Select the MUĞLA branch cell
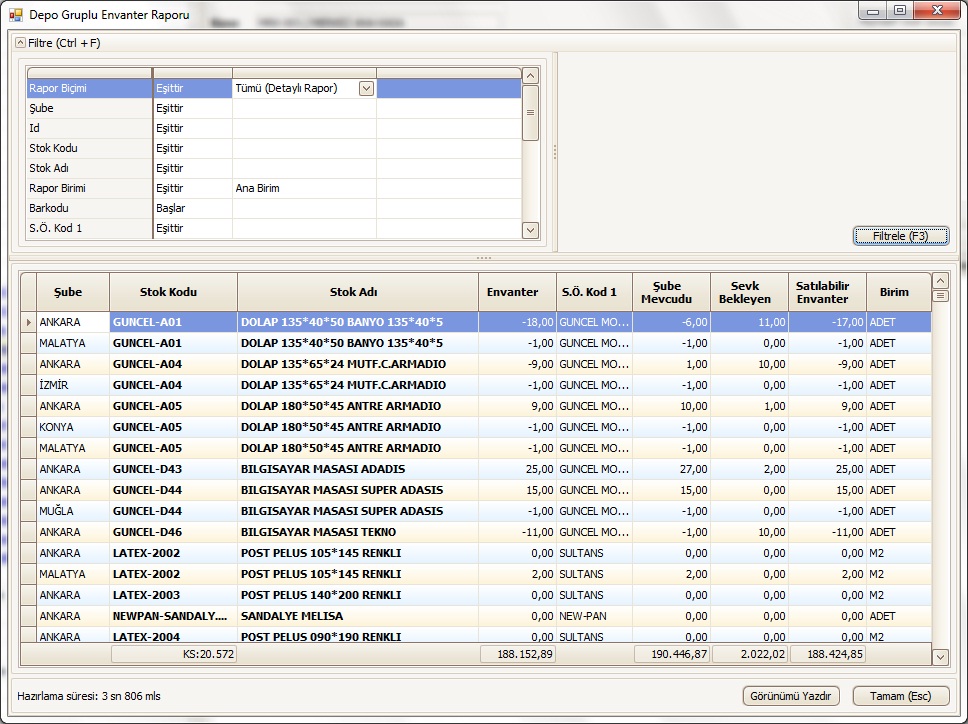 tap(73, 511)
